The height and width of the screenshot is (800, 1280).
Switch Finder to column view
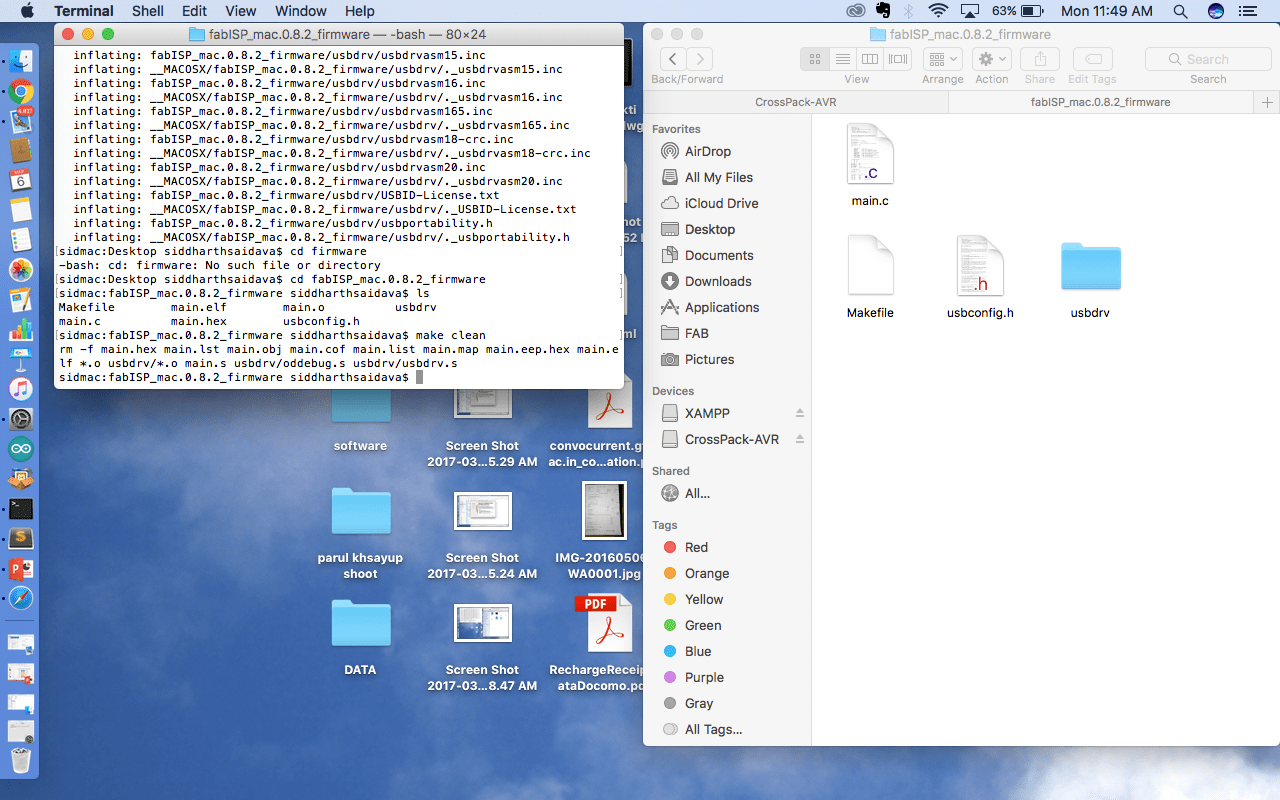[871, 59]
